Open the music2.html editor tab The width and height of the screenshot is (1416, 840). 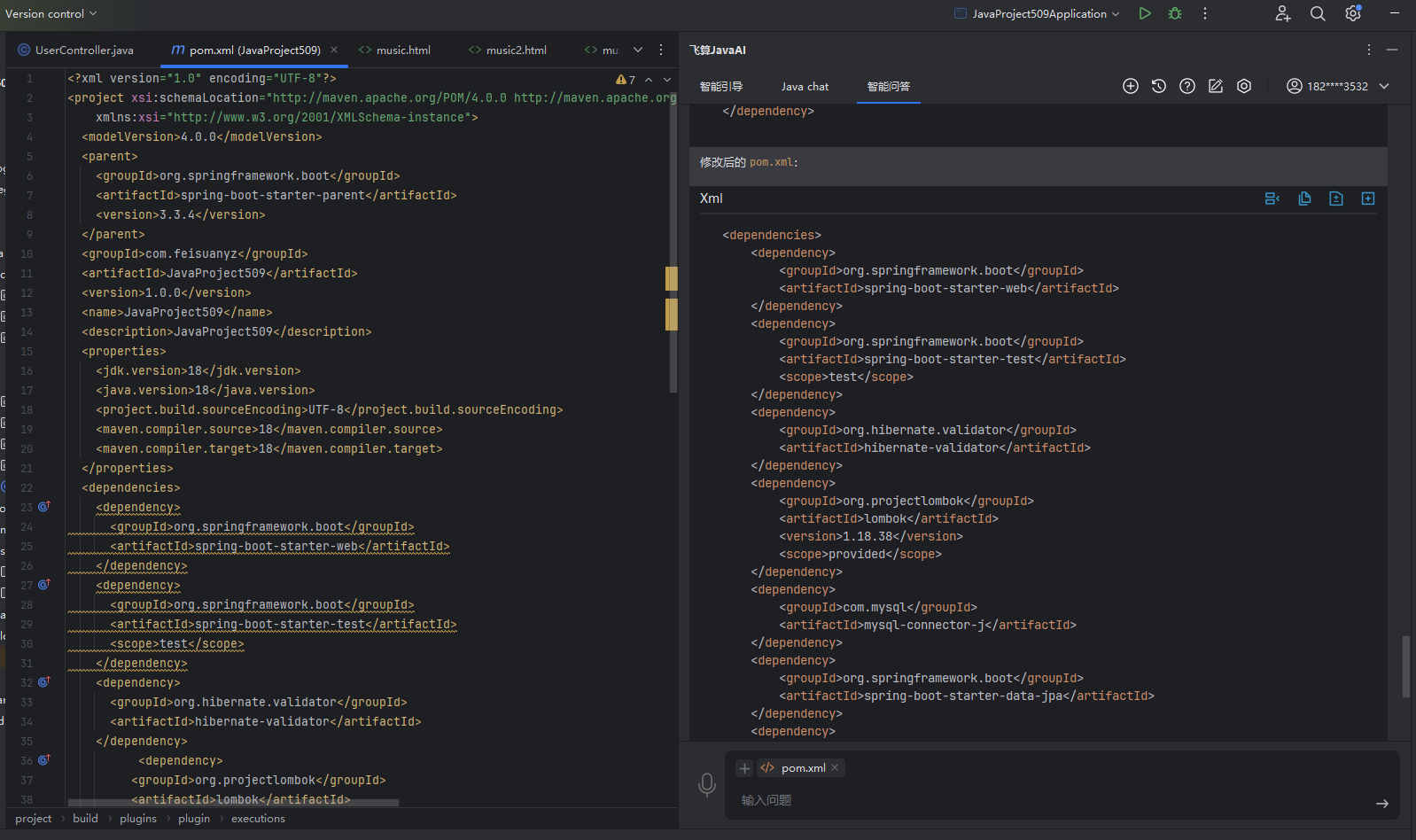[508, 50]
